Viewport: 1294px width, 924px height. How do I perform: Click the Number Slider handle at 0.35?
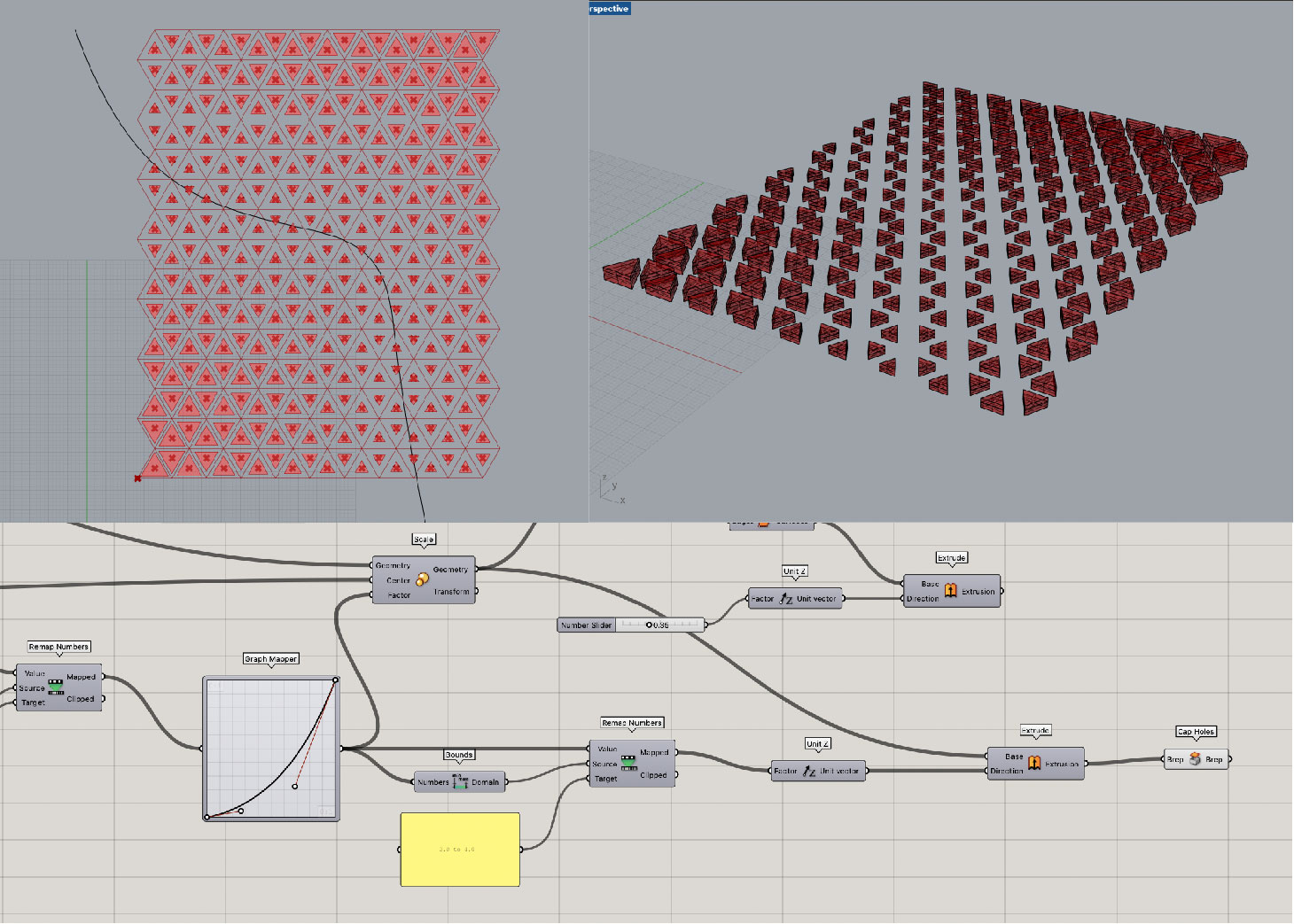coord(649,625)
